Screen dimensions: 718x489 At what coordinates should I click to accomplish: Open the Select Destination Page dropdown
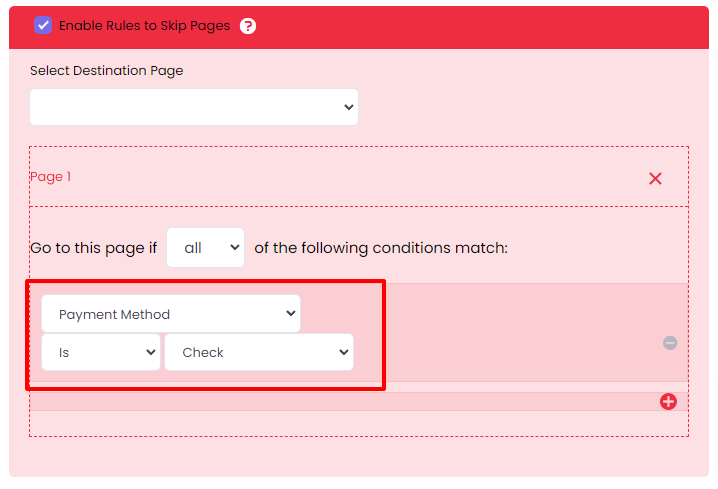pyautogui.click(x=193, y=107)
